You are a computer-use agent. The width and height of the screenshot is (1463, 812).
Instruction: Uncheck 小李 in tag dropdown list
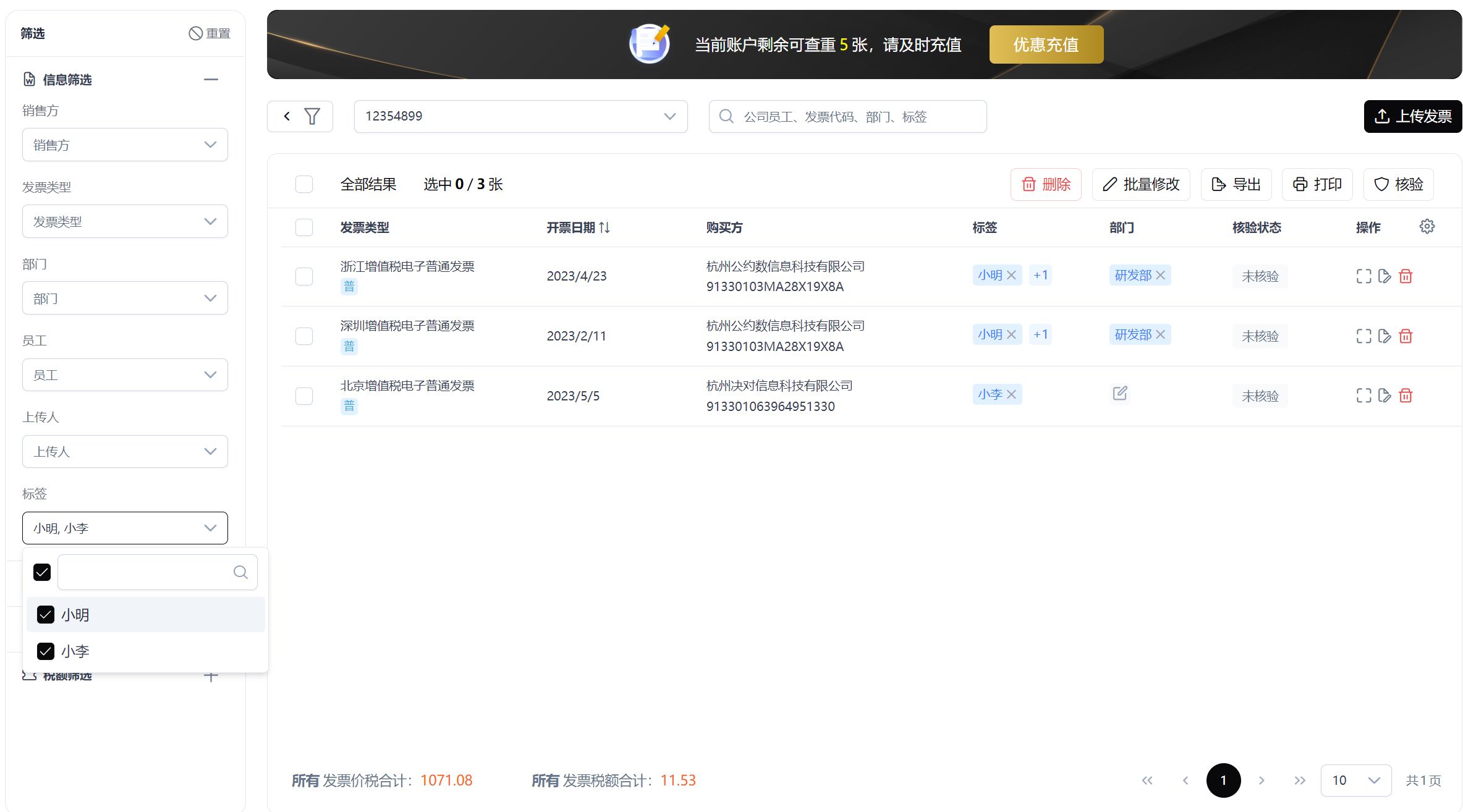click(x=46, y=651)
